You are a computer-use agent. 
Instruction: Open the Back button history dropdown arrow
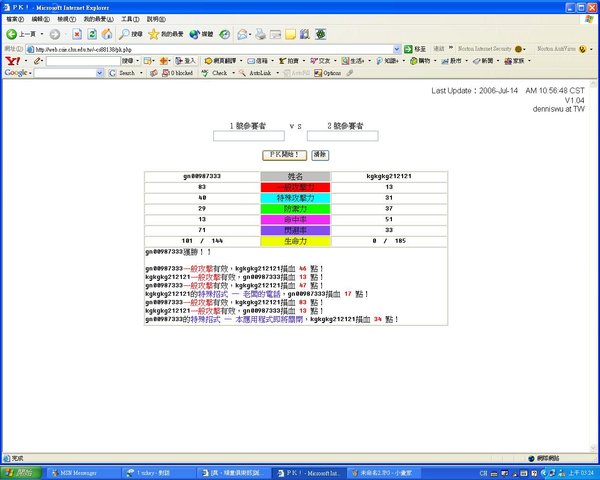(42, 34)
